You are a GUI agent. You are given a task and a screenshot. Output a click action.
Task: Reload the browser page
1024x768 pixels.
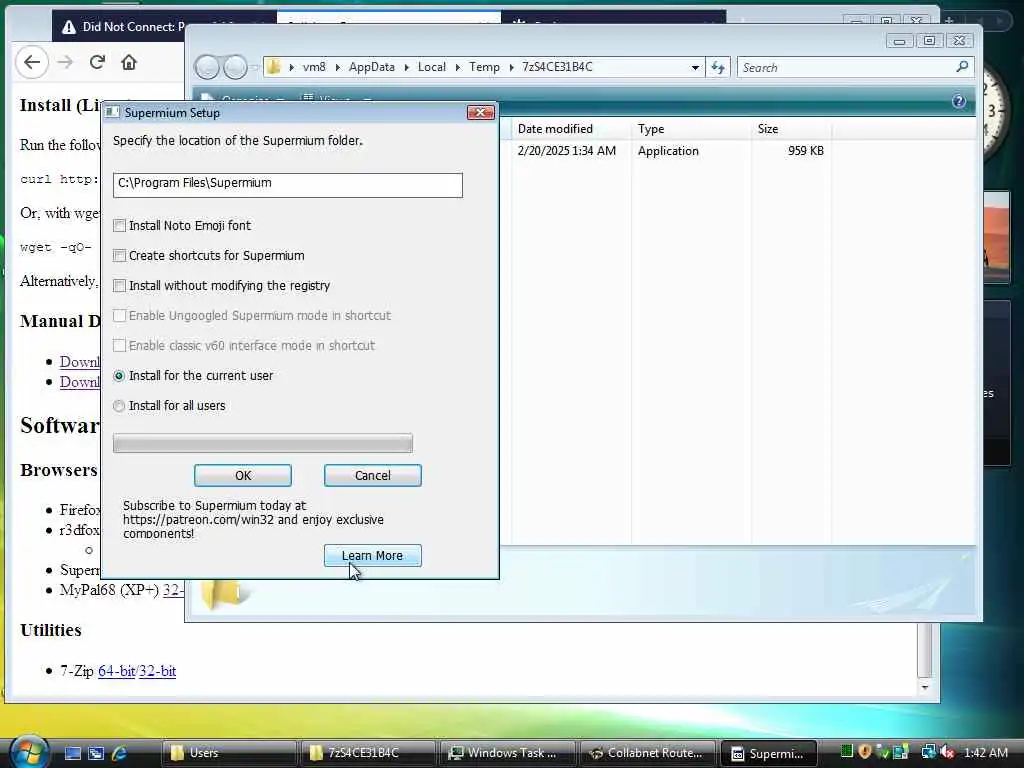coord(97,62)
